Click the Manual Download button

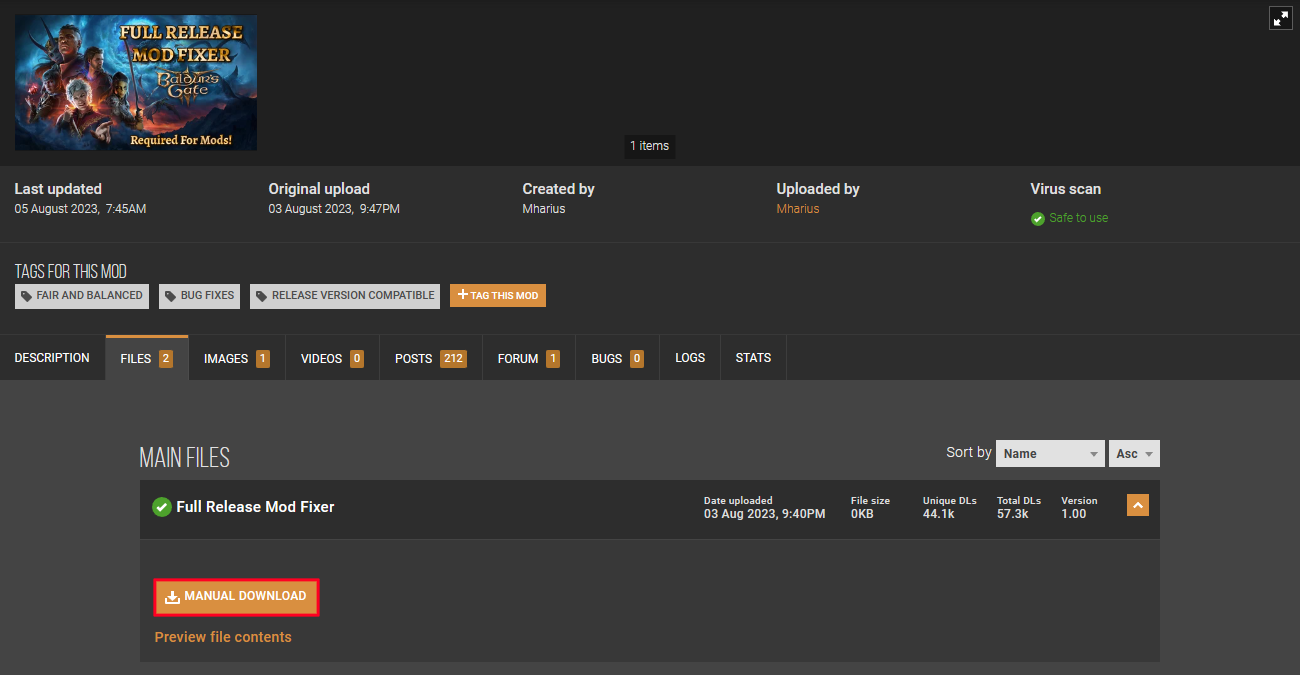(x=236, y=597)
